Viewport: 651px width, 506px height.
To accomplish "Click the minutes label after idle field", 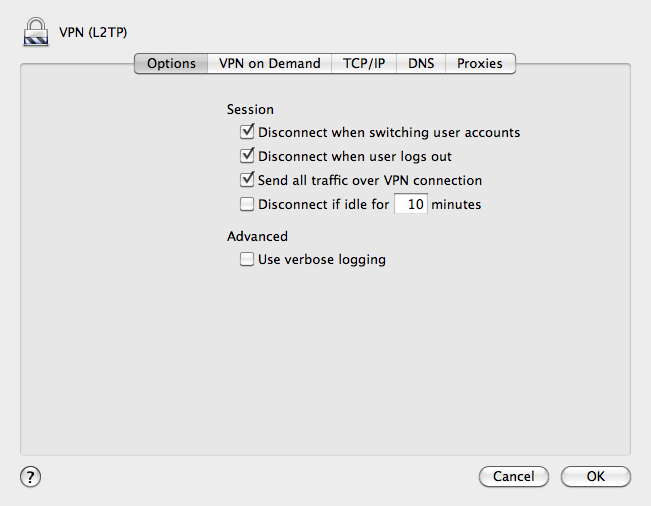I will pos(456,204).
